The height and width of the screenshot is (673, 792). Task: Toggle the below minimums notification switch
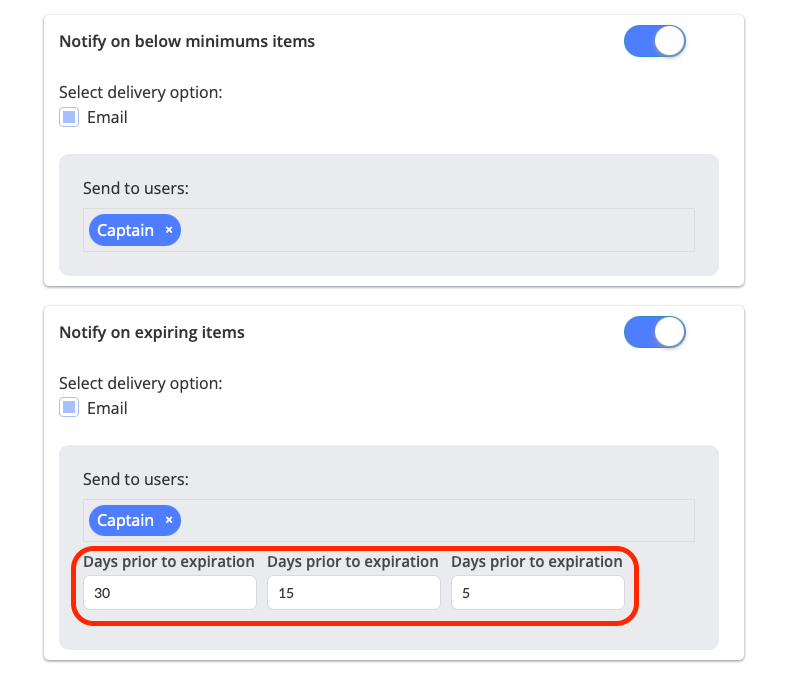pos(654,41)
